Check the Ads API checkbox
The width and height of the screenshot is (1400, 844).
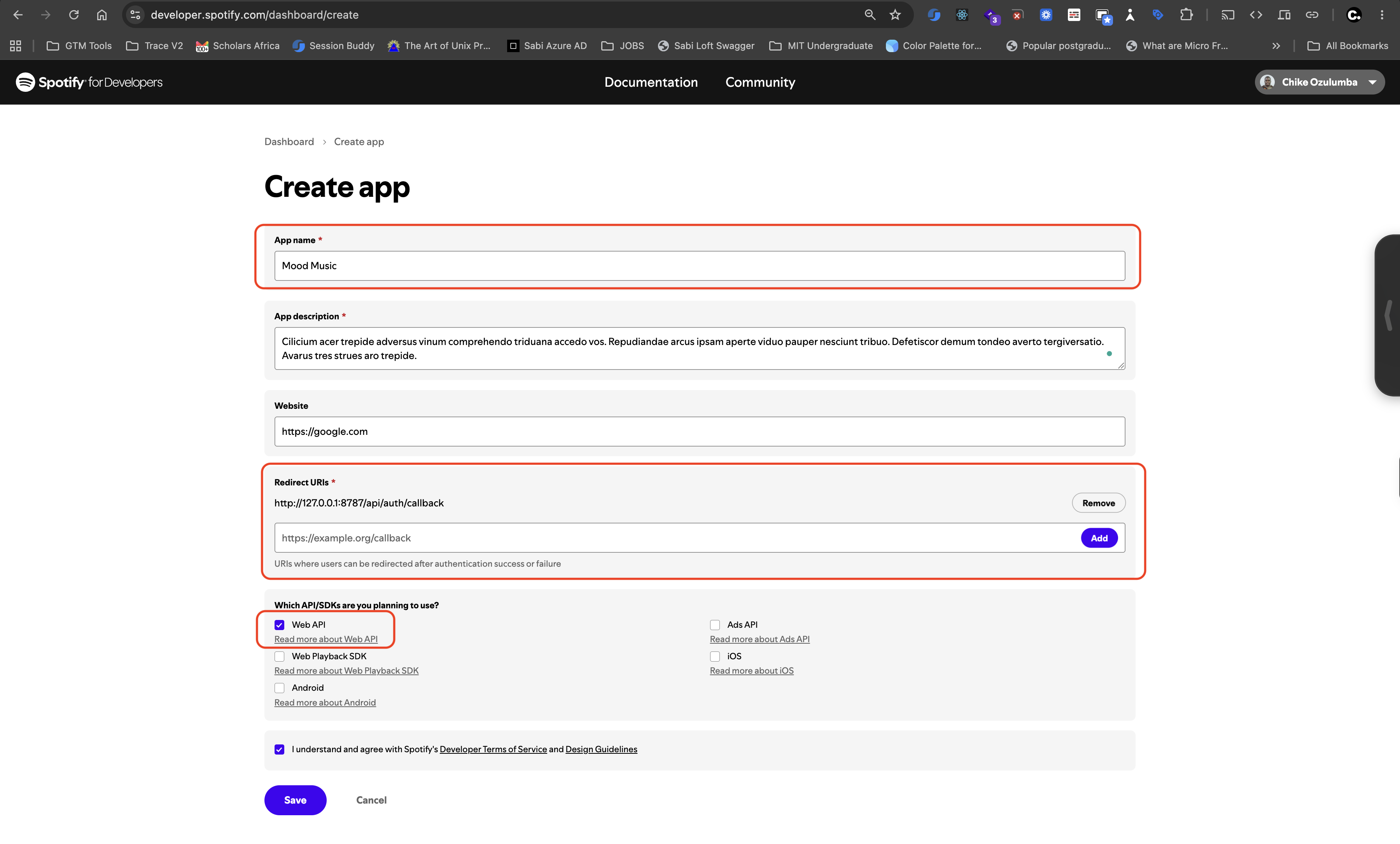point(715,625)
